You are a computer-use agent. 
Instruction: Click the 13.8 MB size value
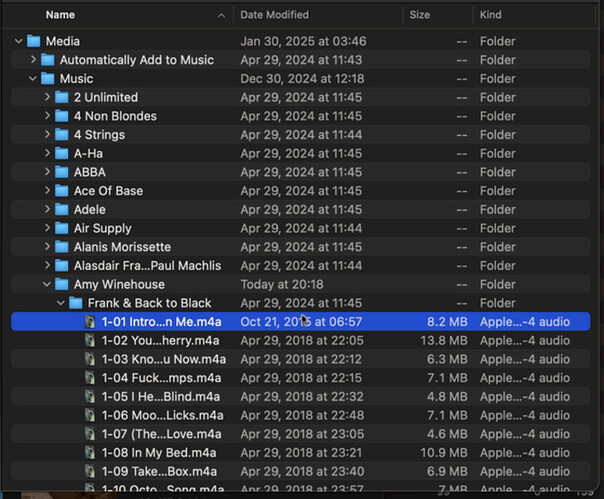444,340
